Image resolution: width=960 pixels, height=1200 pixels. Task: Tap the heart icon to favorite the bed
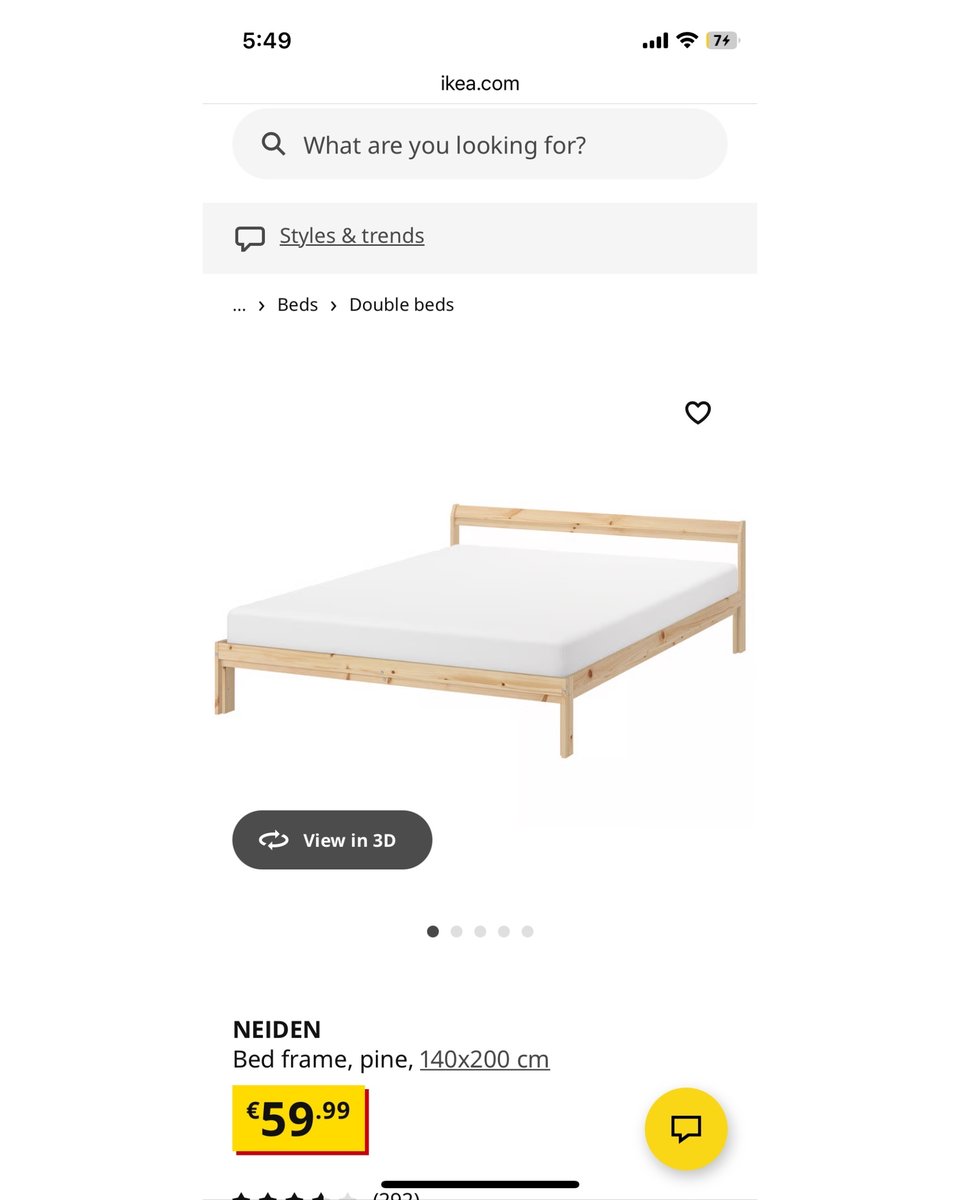pyautogui.click(x=697, y=413)
